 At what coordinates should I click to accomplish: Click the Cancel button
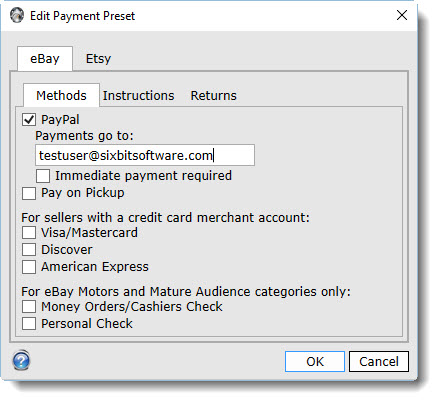click(379, 361)
